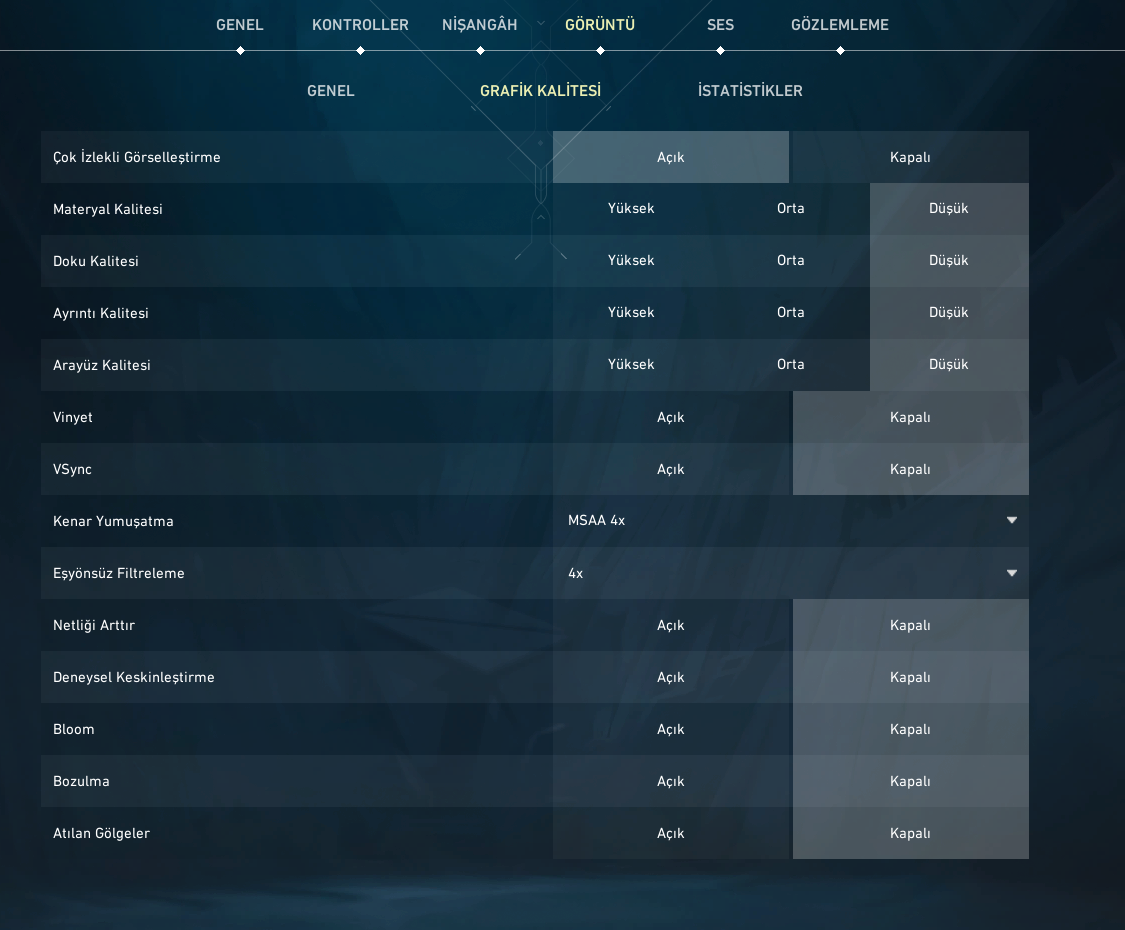Pick Orta for Ayrıntı Kalitesi

coord(791,313)
